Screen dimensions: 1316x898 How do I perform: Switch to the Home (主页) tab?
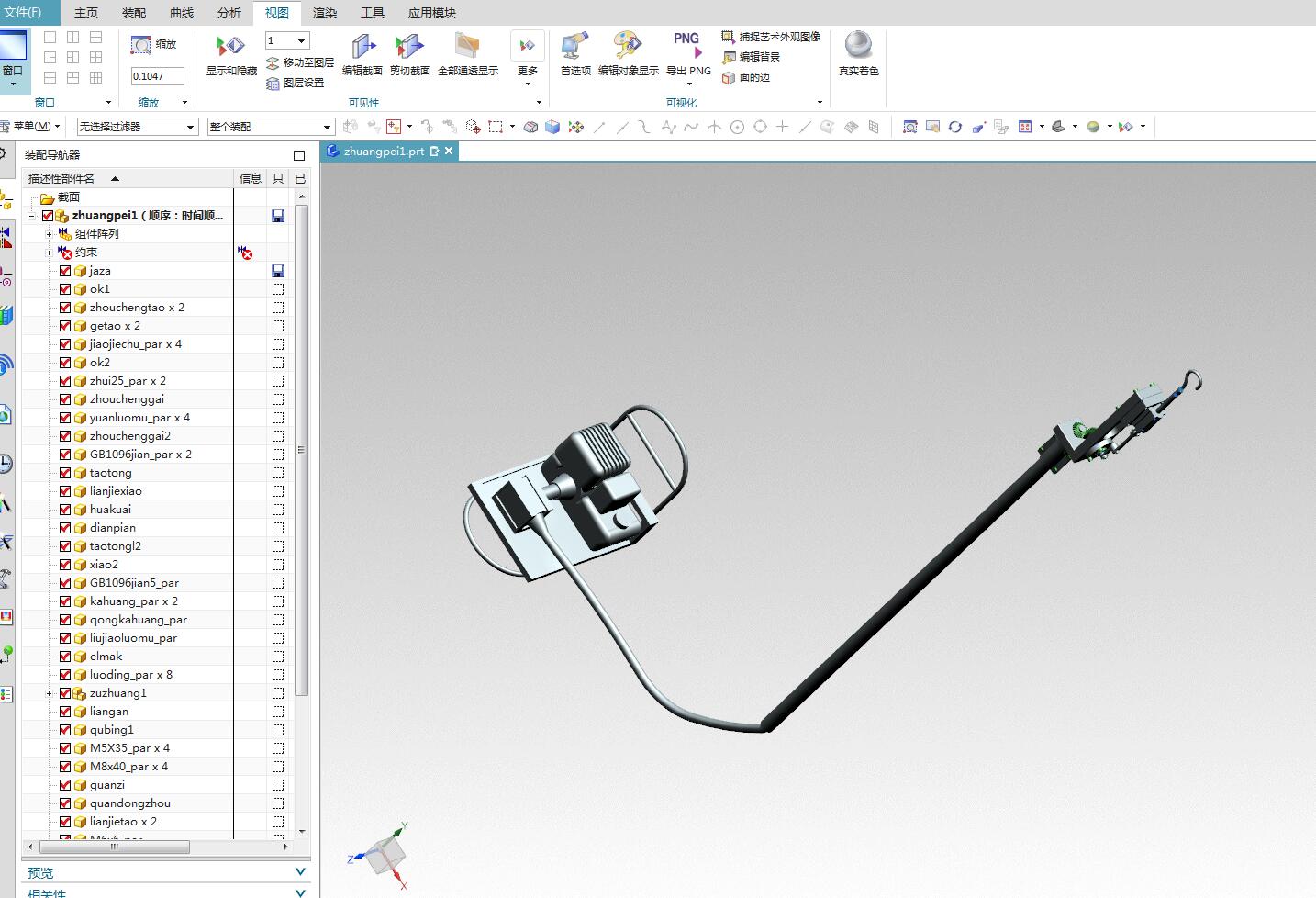coord(86,13)
